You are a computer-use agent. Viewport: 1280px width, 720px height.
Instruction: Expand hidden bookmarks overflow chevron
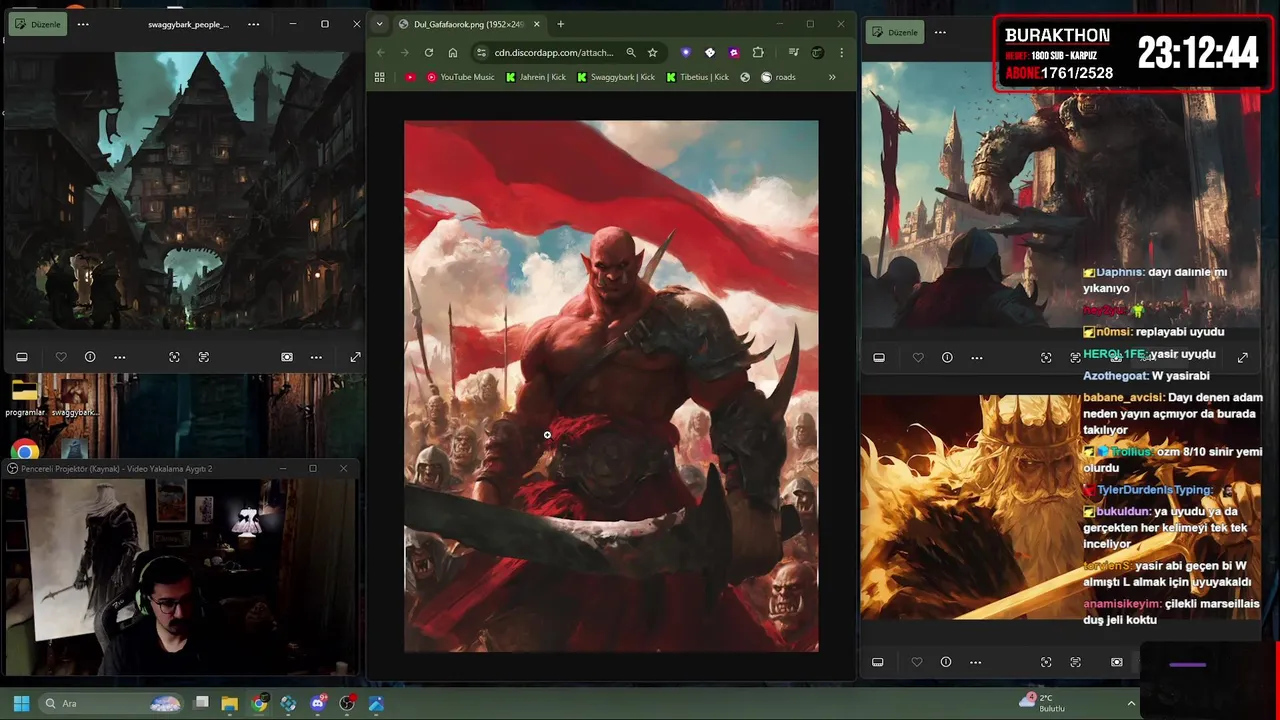pos(832,77)
